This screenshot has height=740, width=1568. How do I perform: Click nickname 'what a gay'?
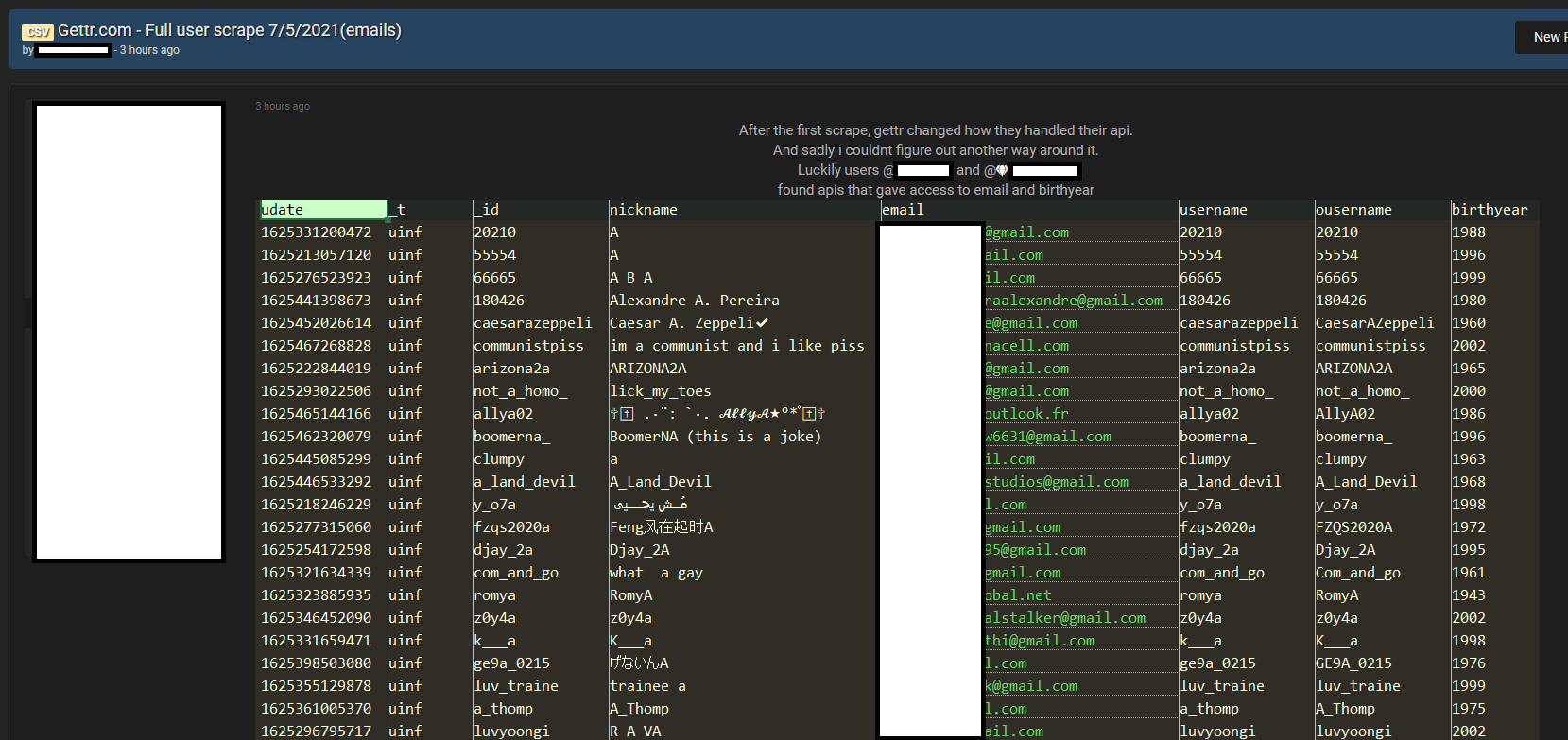point(656,573)
